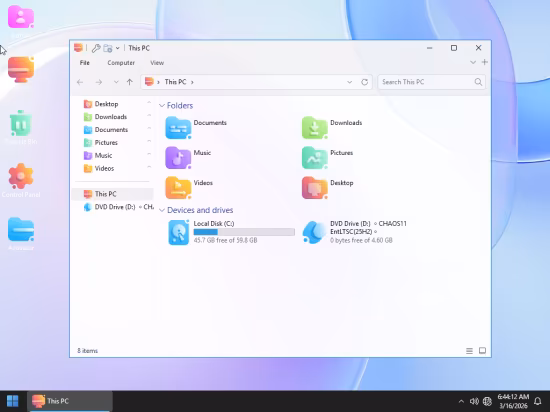Image resolution: width=550 pixels, height=412 pixels.
Task: Select This PC in the navigation pane
Action: 113,194
